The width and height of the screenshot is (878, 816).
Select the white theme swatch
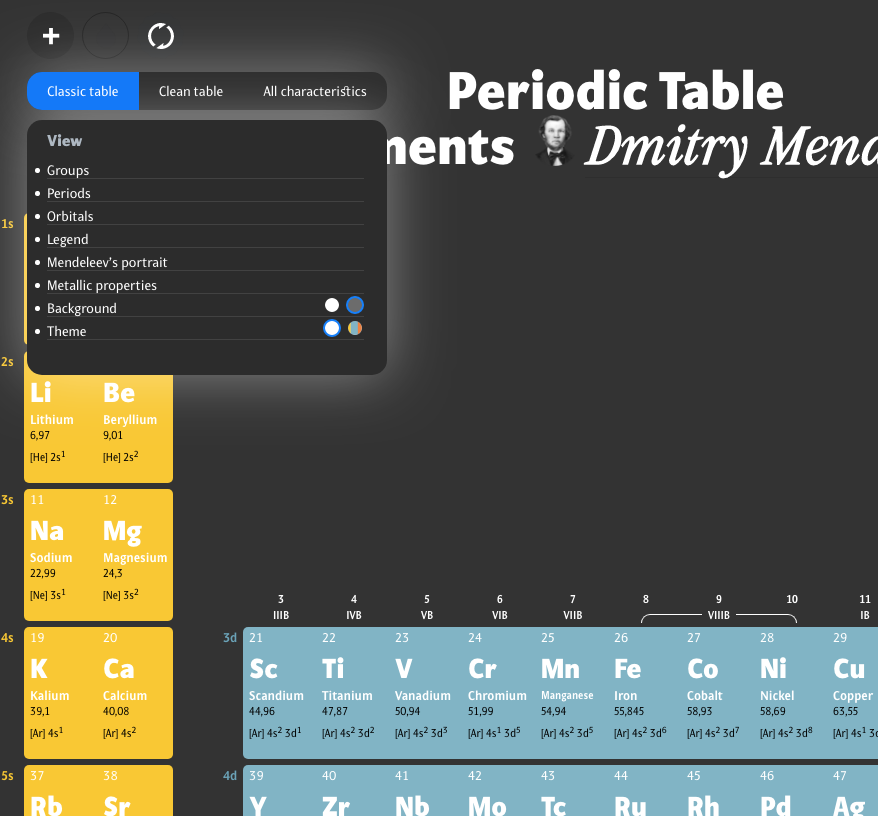(x=332, y=328)
